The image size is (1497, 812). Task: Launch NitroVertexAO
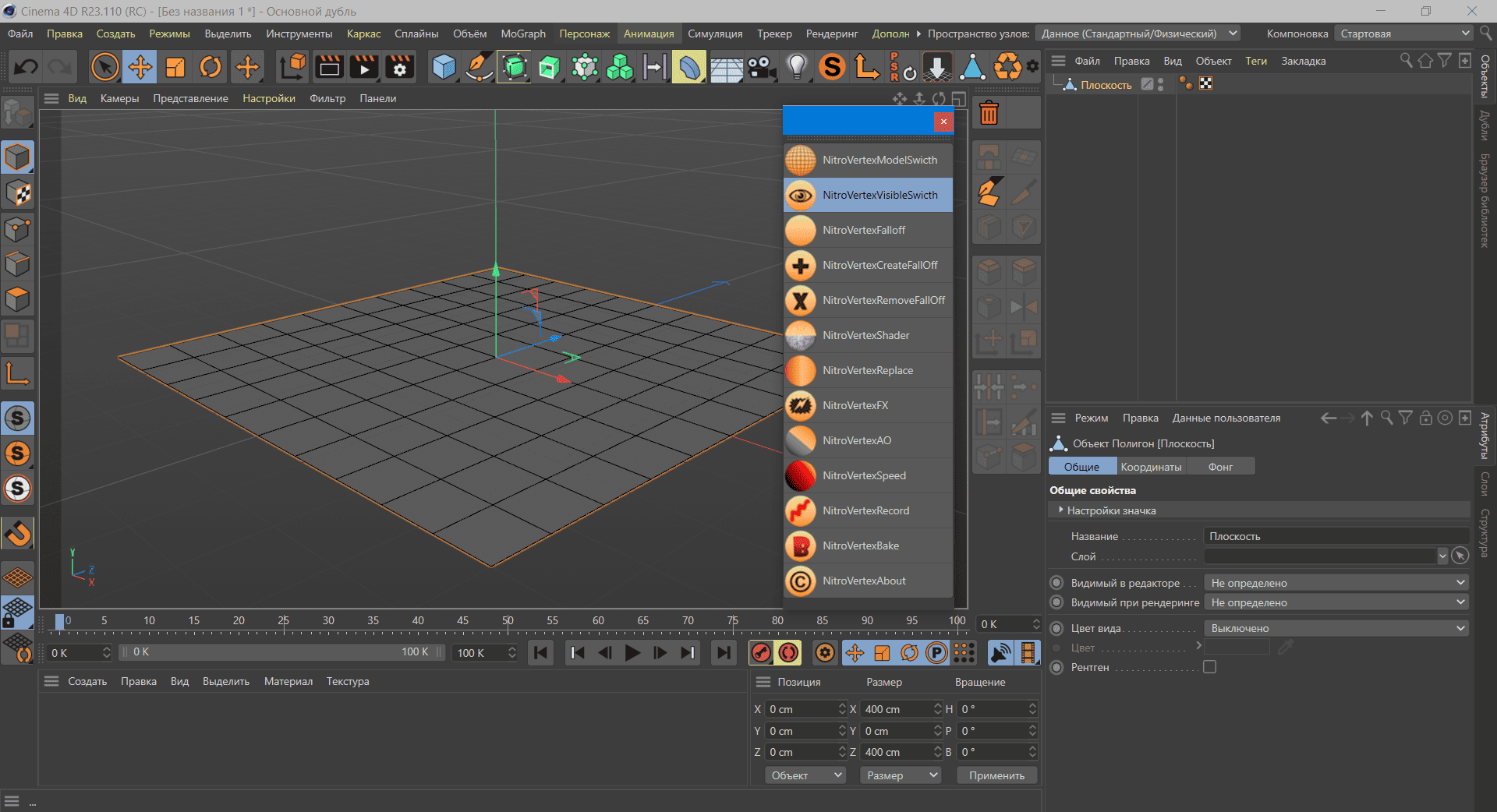click(x=868, y=440)
